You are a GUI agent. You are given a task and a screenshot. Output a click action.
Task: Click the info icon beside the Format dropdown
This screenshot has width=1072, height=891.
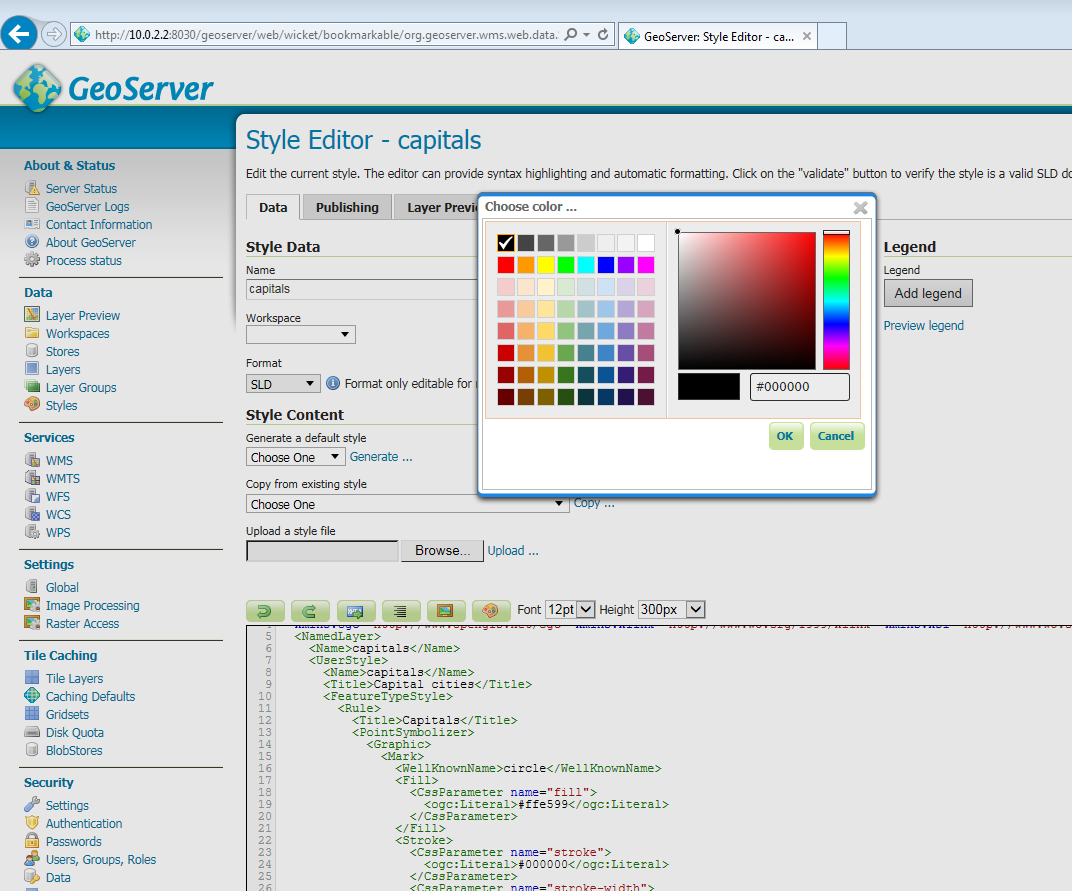[x=333, y=383]
